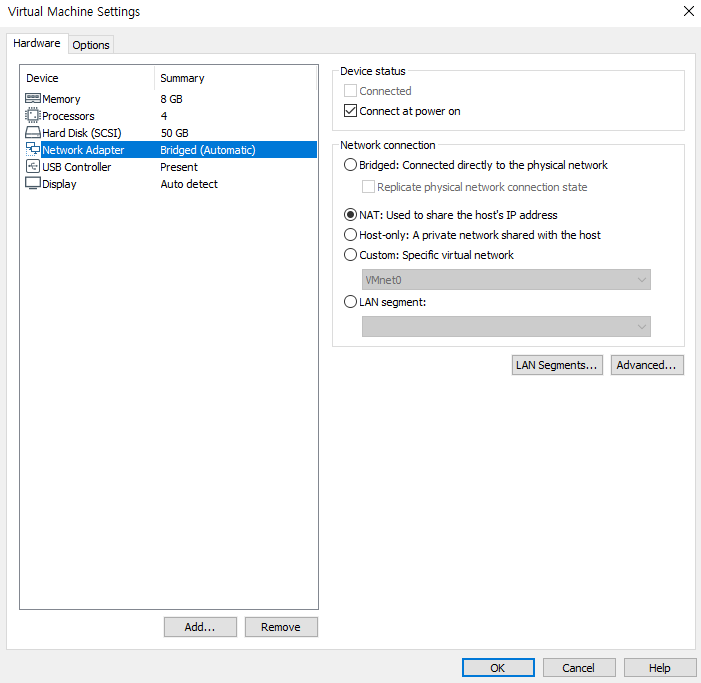Click the 8 GB memory summary
Image resolution: width=701 pixels, height=683 pixels.
(171, 99)
